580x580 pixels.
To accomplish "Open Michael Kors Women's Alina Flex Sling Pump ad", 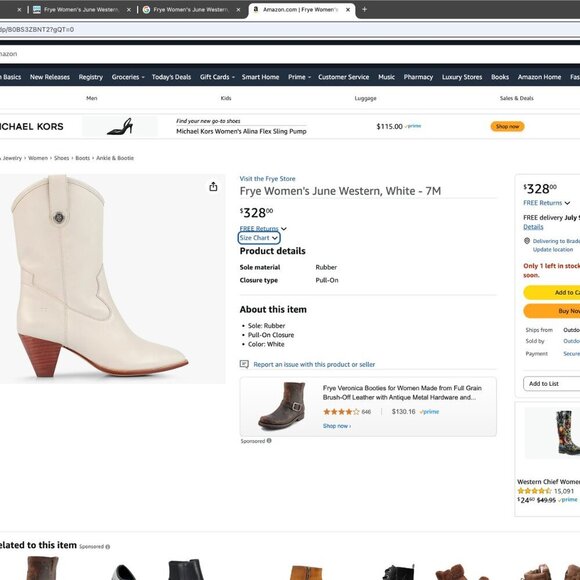I will tap(241, 131).
